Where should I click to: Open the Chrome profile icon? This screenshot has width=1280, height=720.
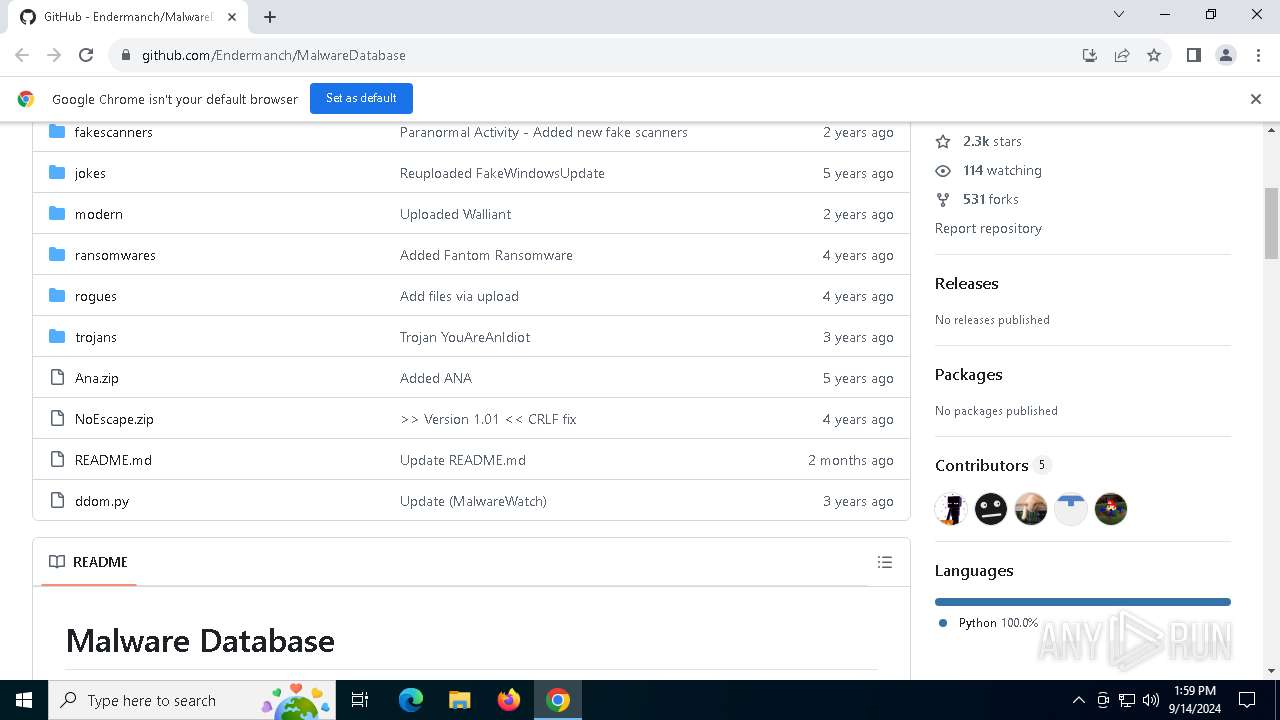pos(1226,55)
